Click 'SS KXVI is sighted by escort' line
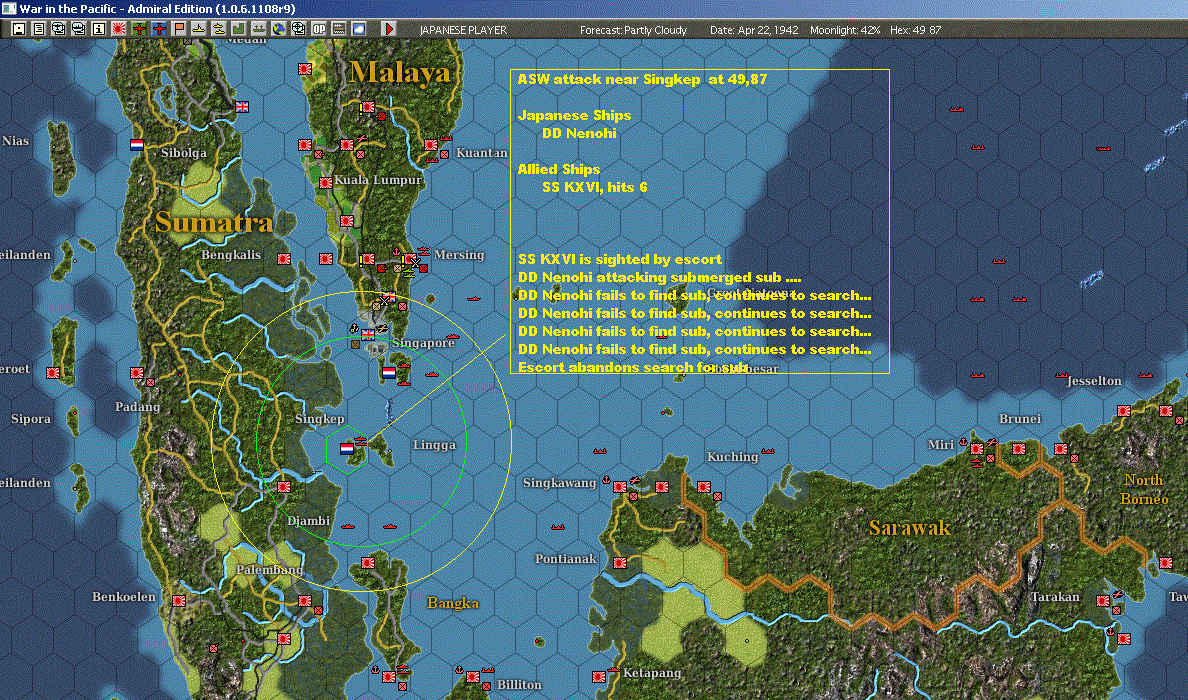This screenshot has width=1188, height=700. [x=620, y=259]
